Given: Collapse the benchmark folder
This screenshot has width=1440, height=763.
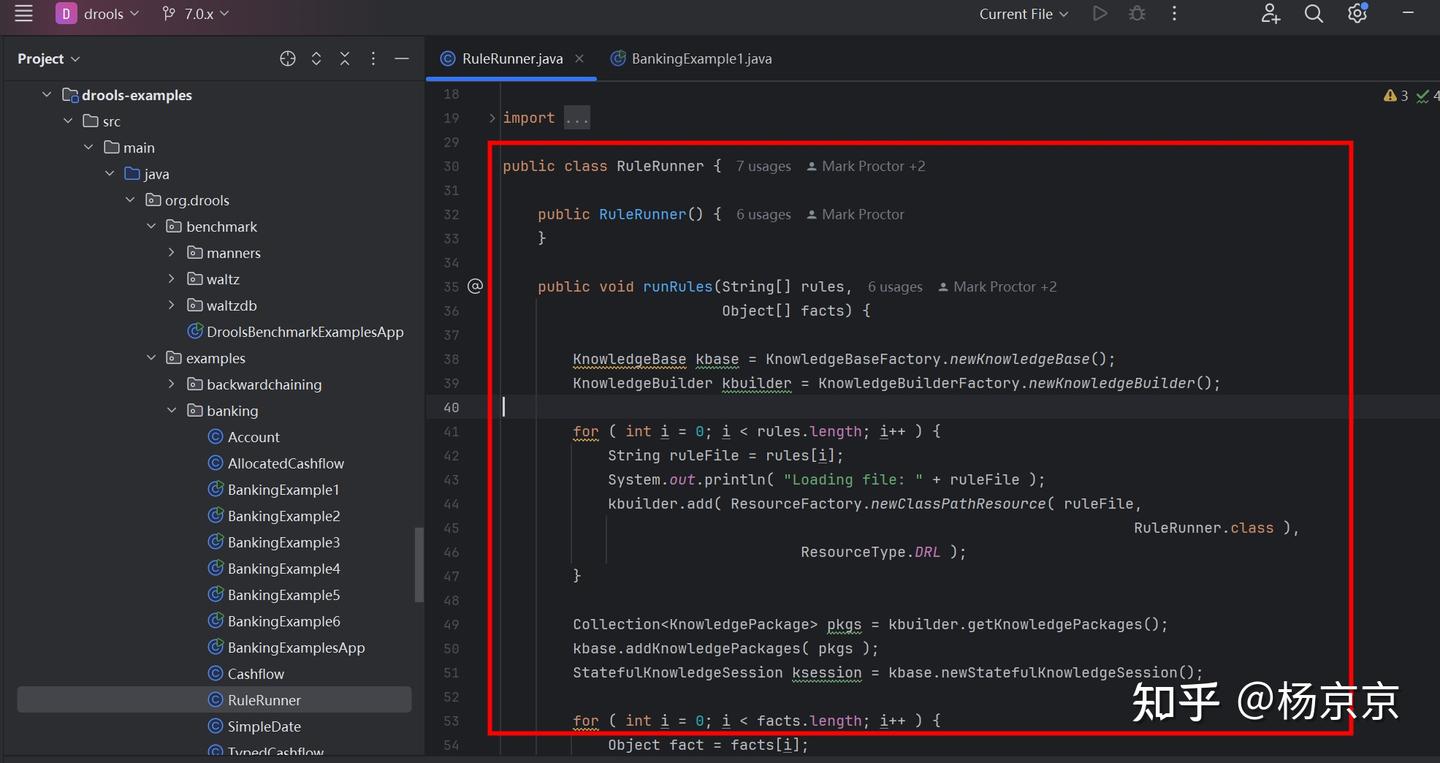Looking at the screenshot, I should click(x=151, y=227).
